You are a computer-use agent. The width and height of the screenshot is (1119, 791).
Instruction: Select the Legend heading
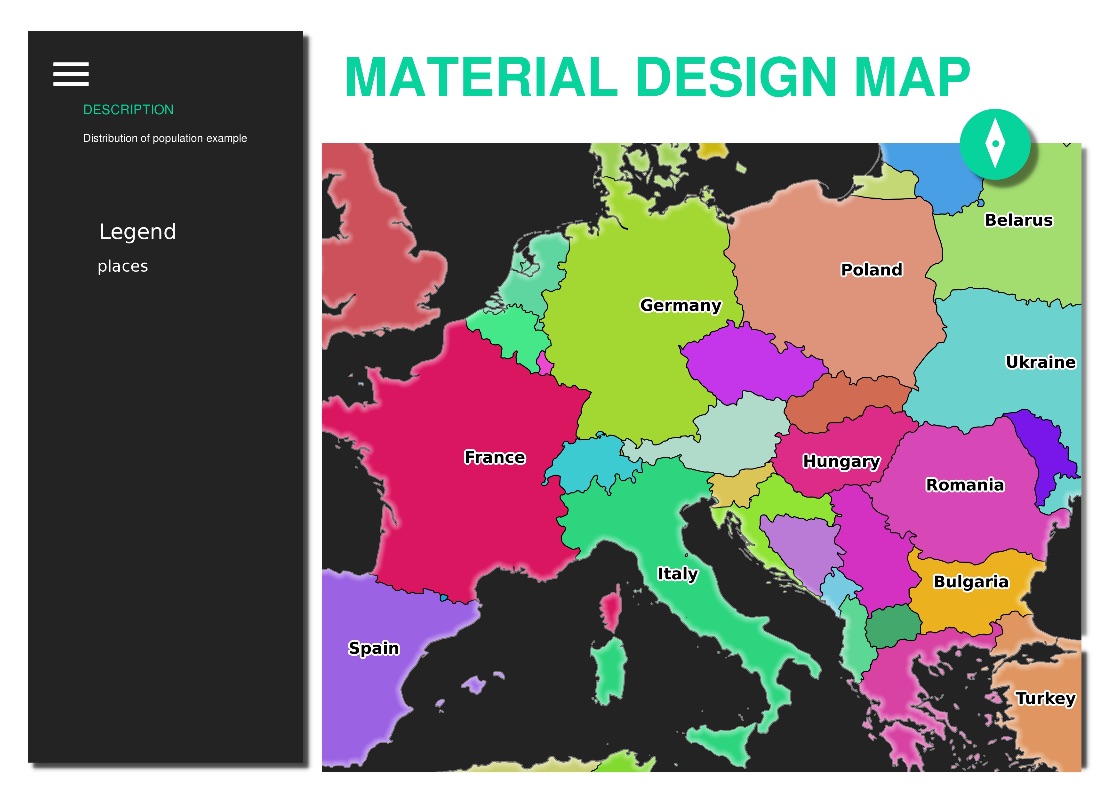click(x=137, y=232)
